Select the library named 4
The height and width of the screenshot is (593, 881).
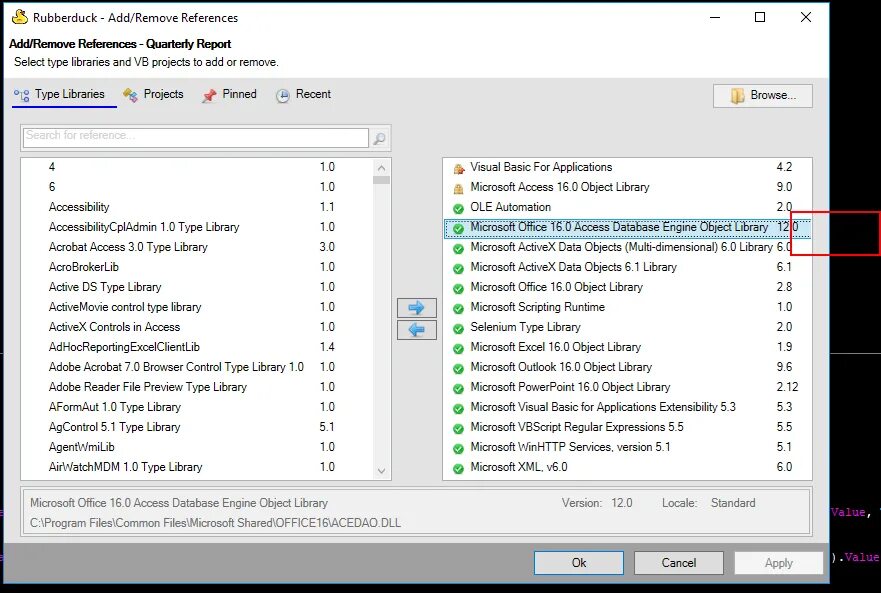(x=197, y=167)
